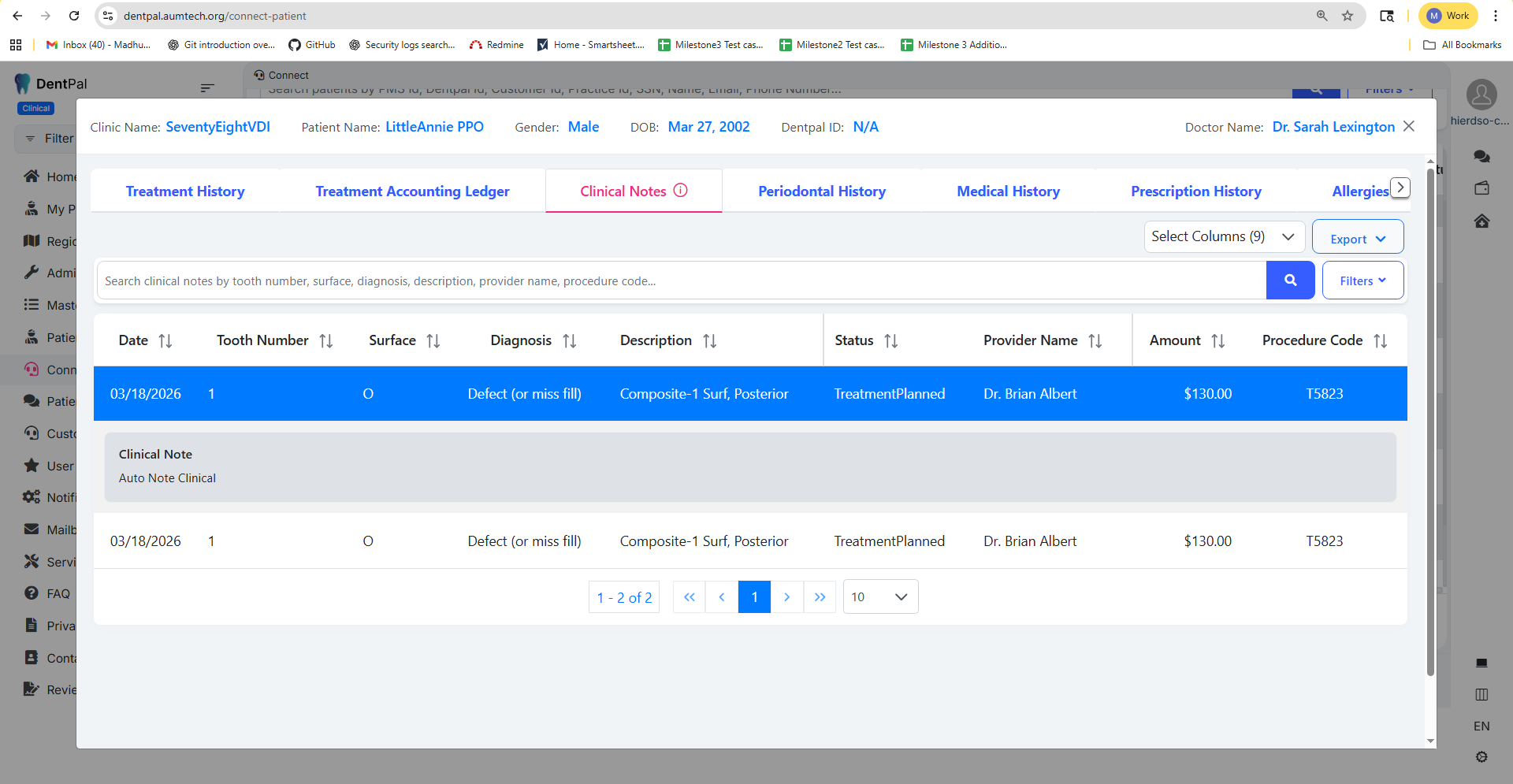Bookmark this page with star icon
This screenshot has height=784, width=1513.
tap(1348, 16)
